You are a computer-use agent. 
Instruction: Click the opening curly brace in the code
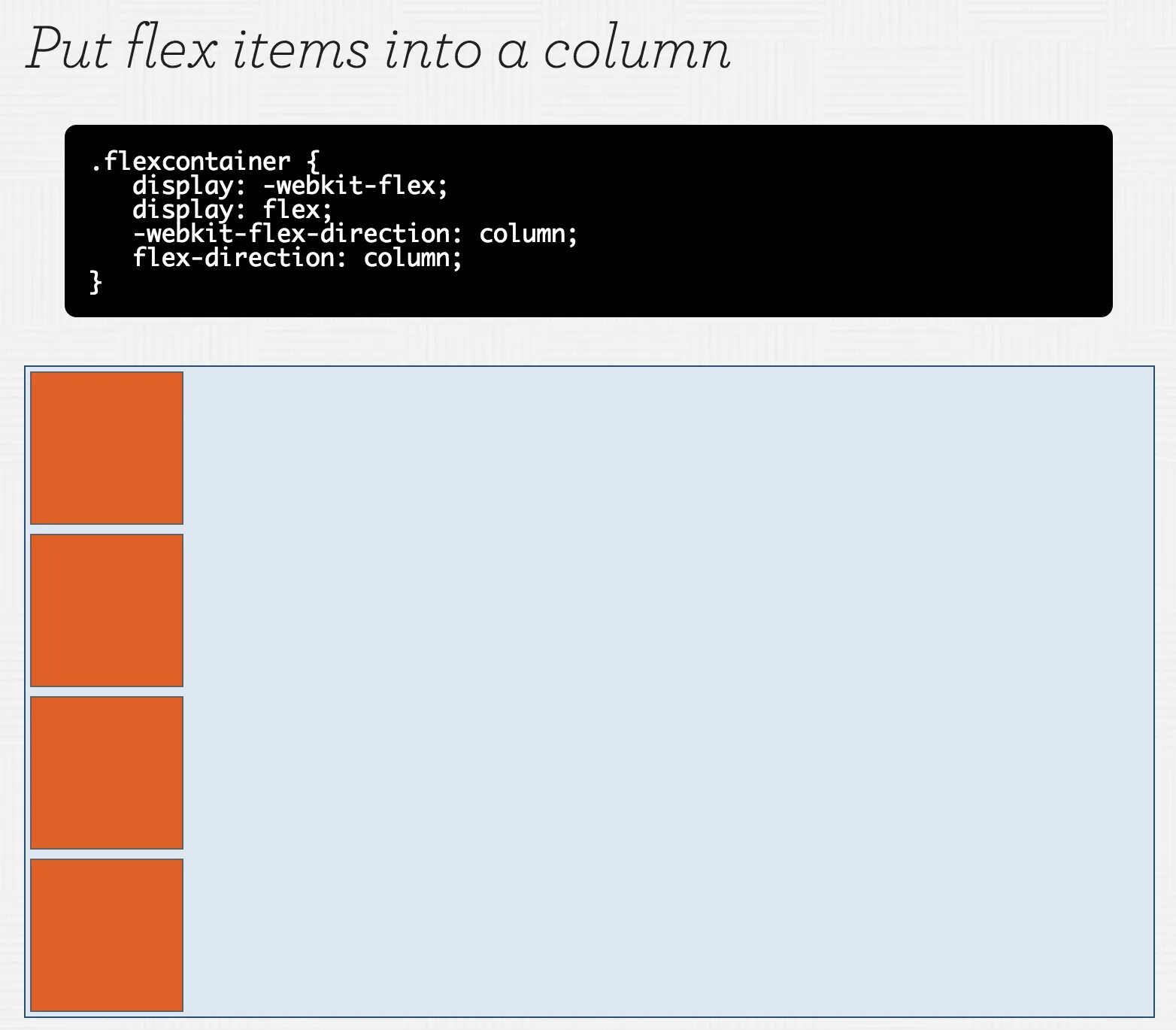pos(314,162)
